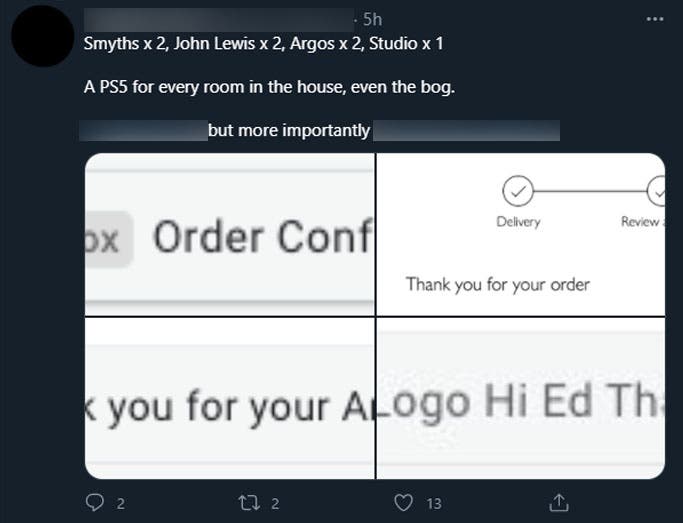Image resolution: width=683 pixels, height=523 pixels.
Task: View the bottom-left 'you for your' image
Action: click(x=230, y=398)
